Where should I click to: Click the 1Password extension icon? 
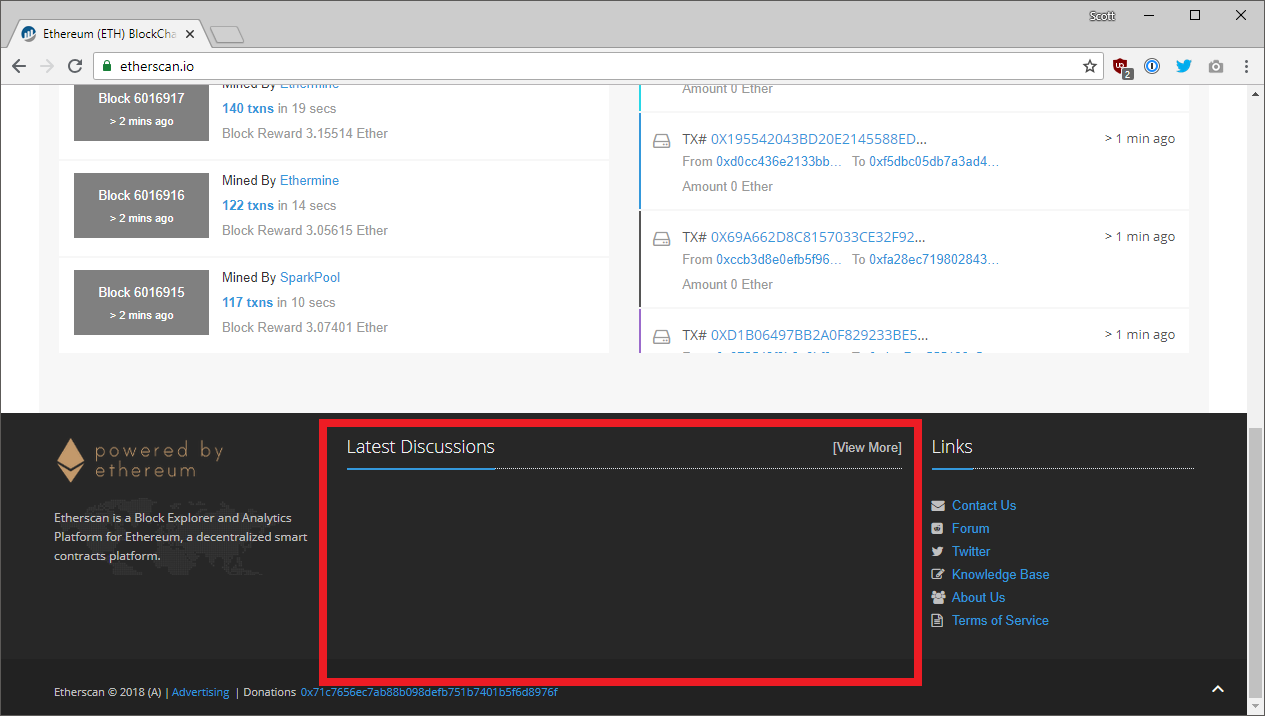pos(1152,66)
